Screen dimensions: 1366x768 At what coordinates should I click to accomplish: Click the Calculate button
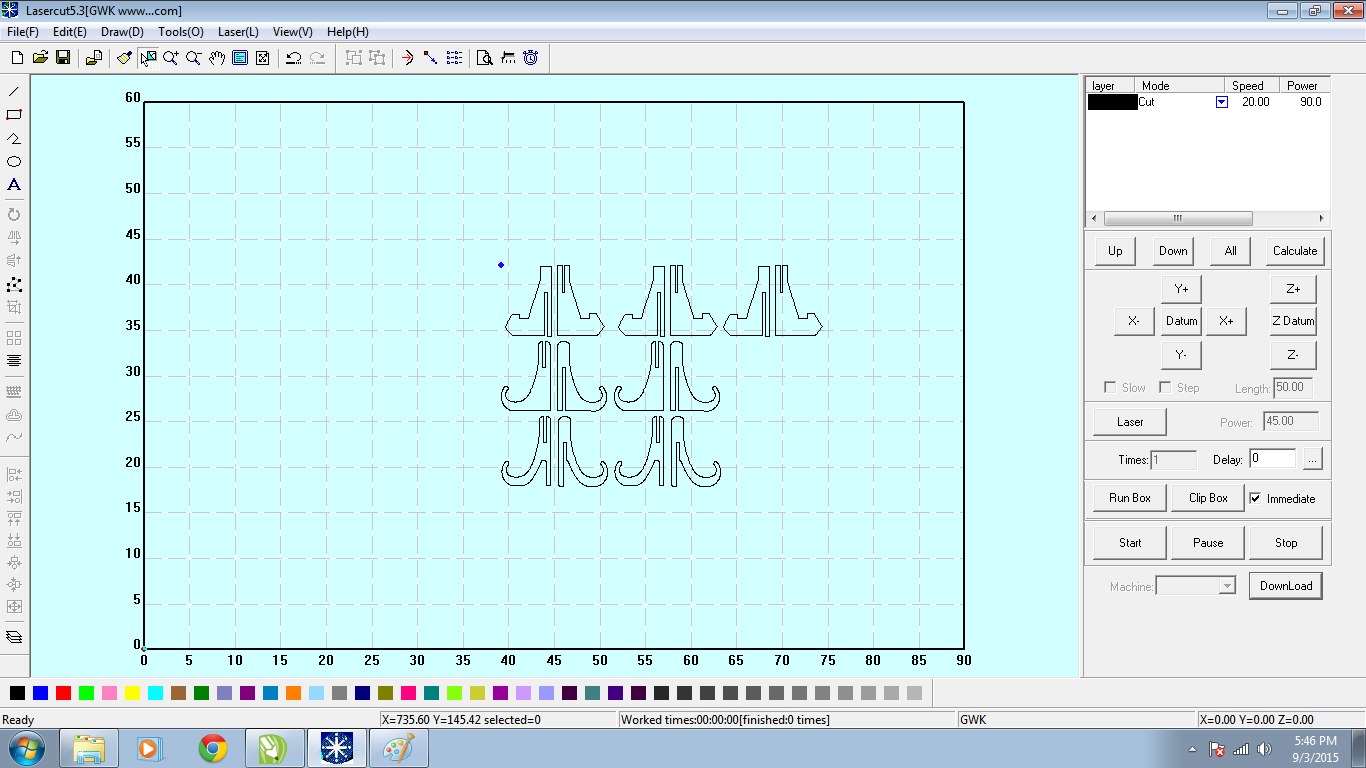tap(1295, 251)
